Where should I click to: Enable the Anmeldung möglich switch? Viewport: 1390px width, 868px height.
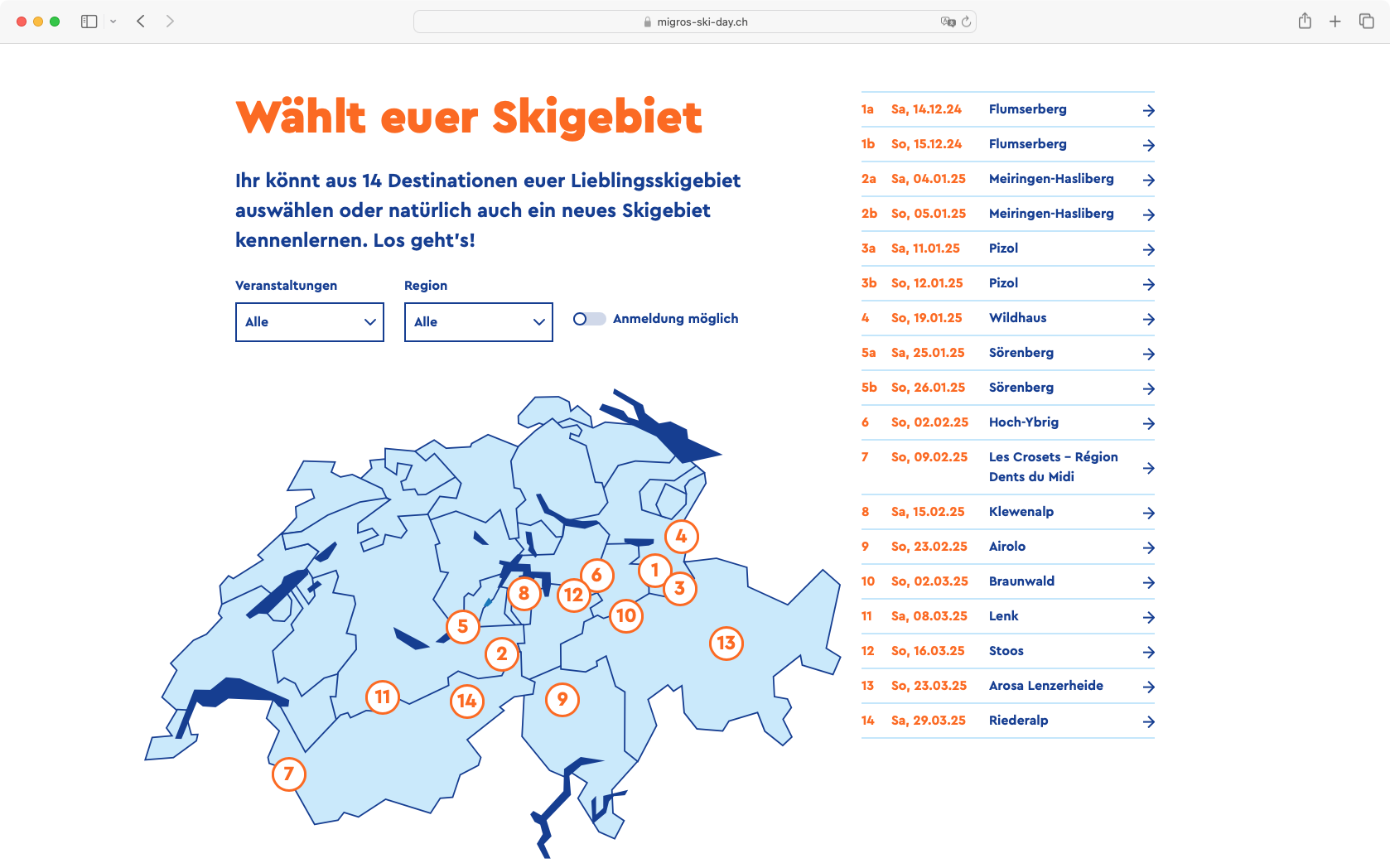pos(590,319)
